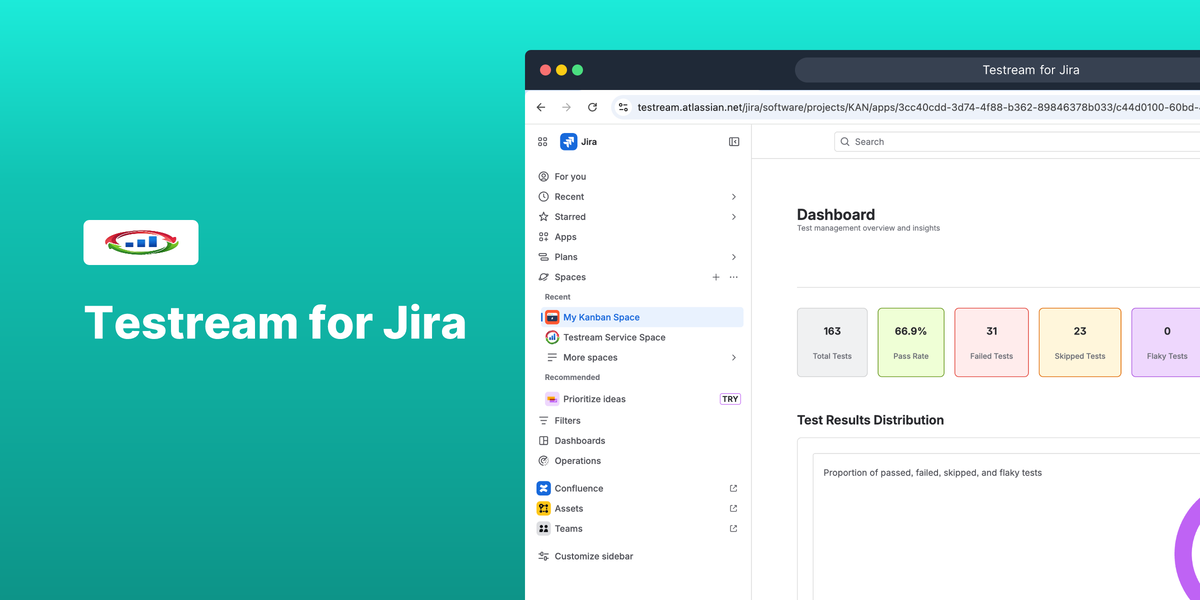
Task: Open Teams external link arrow icon
Action: pyautogui.click(x=734, y=529)
